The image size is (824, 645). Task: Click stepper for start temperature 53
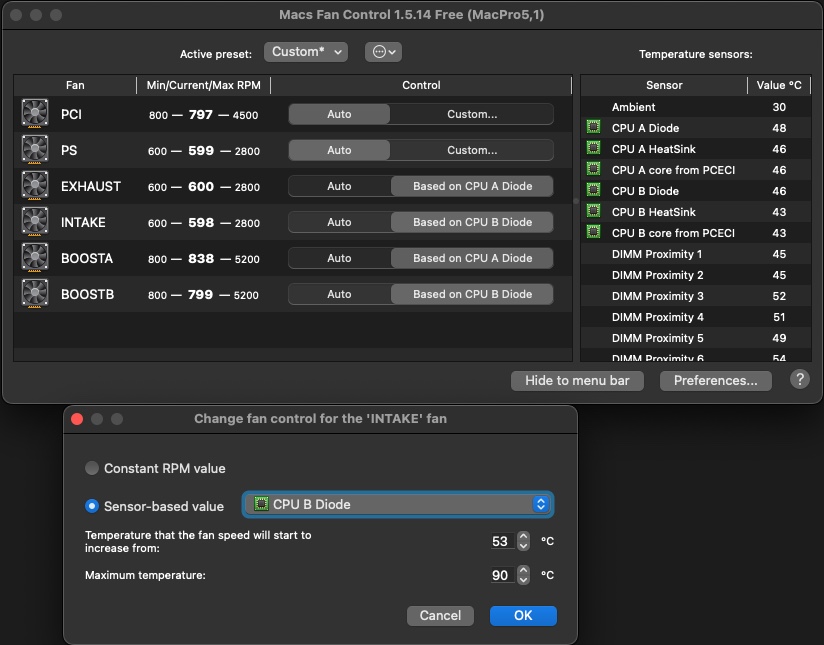523,541
